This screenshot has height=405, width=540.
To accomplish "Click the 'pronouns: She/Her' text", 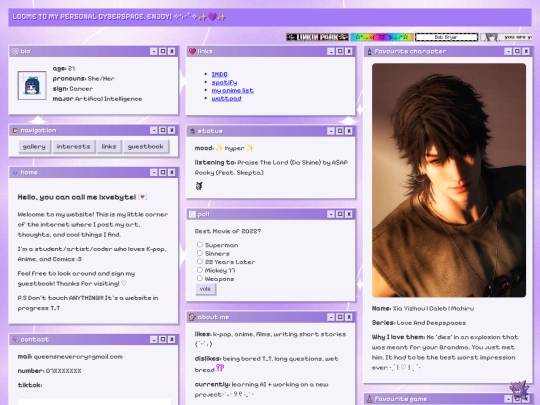I will [x=83, y=79].
